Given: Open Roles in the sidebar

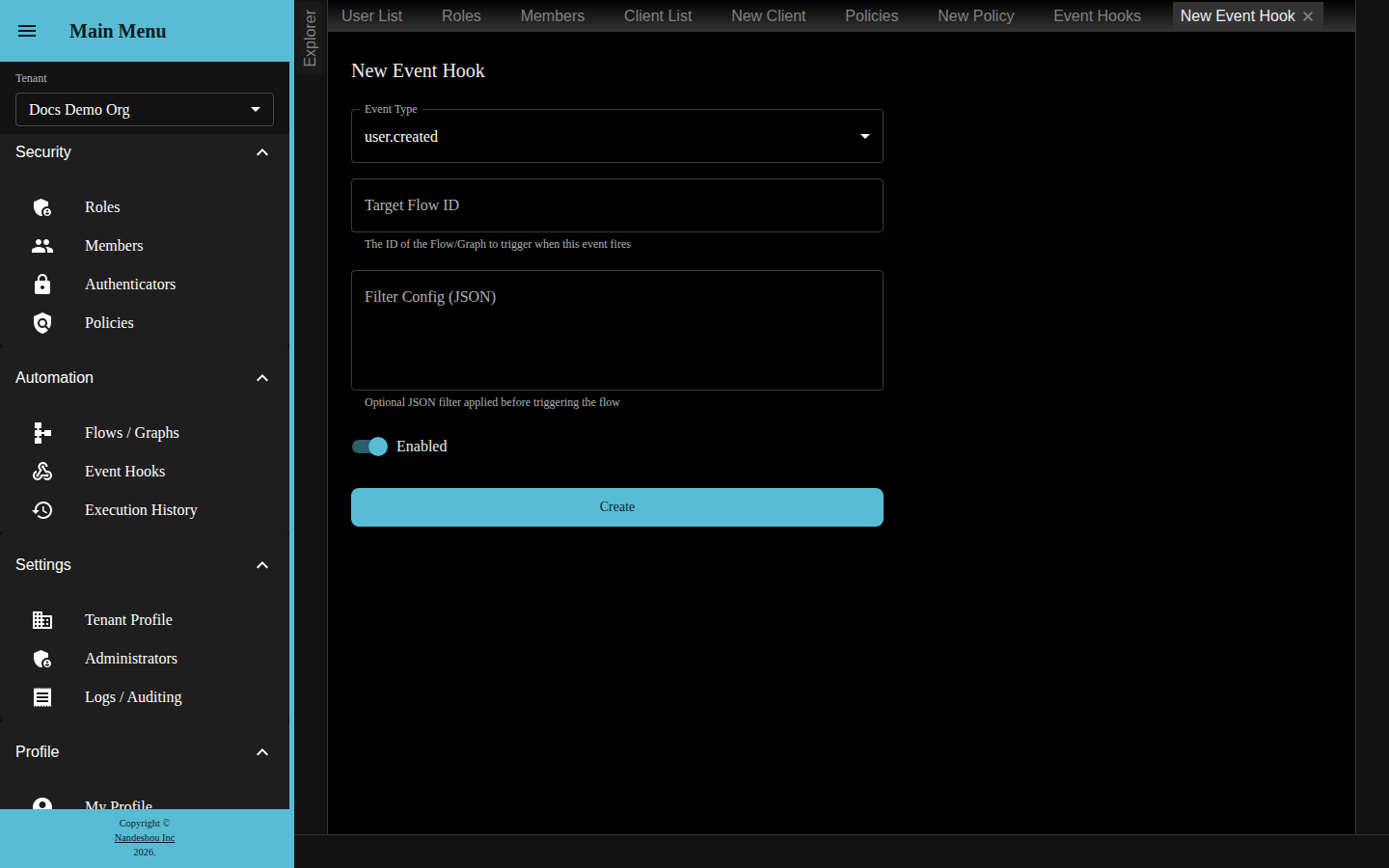Looking at the screenshot, I should click(x=145, y=207).
